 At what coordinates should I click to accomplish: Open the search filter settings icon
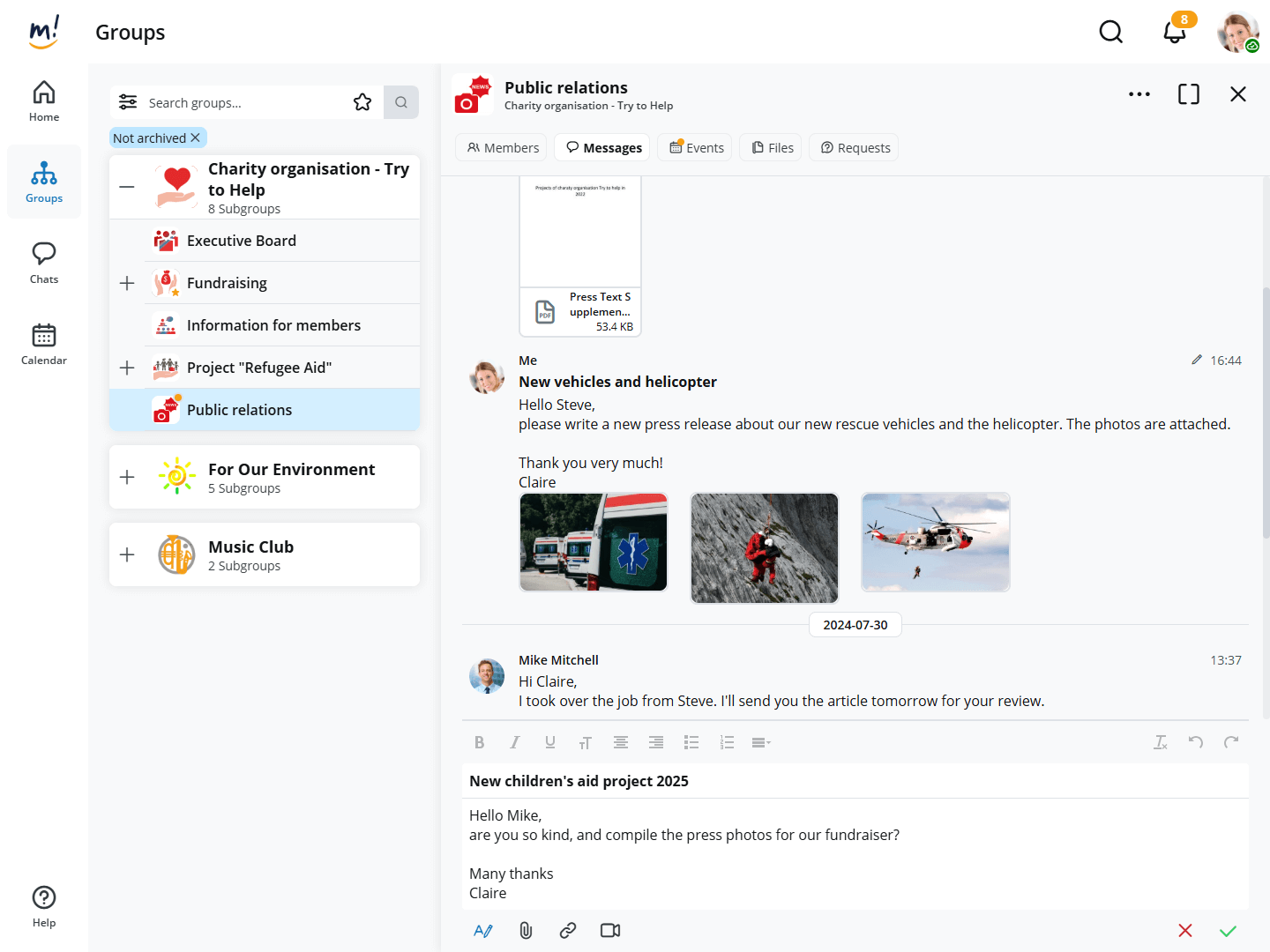(128, 102)
